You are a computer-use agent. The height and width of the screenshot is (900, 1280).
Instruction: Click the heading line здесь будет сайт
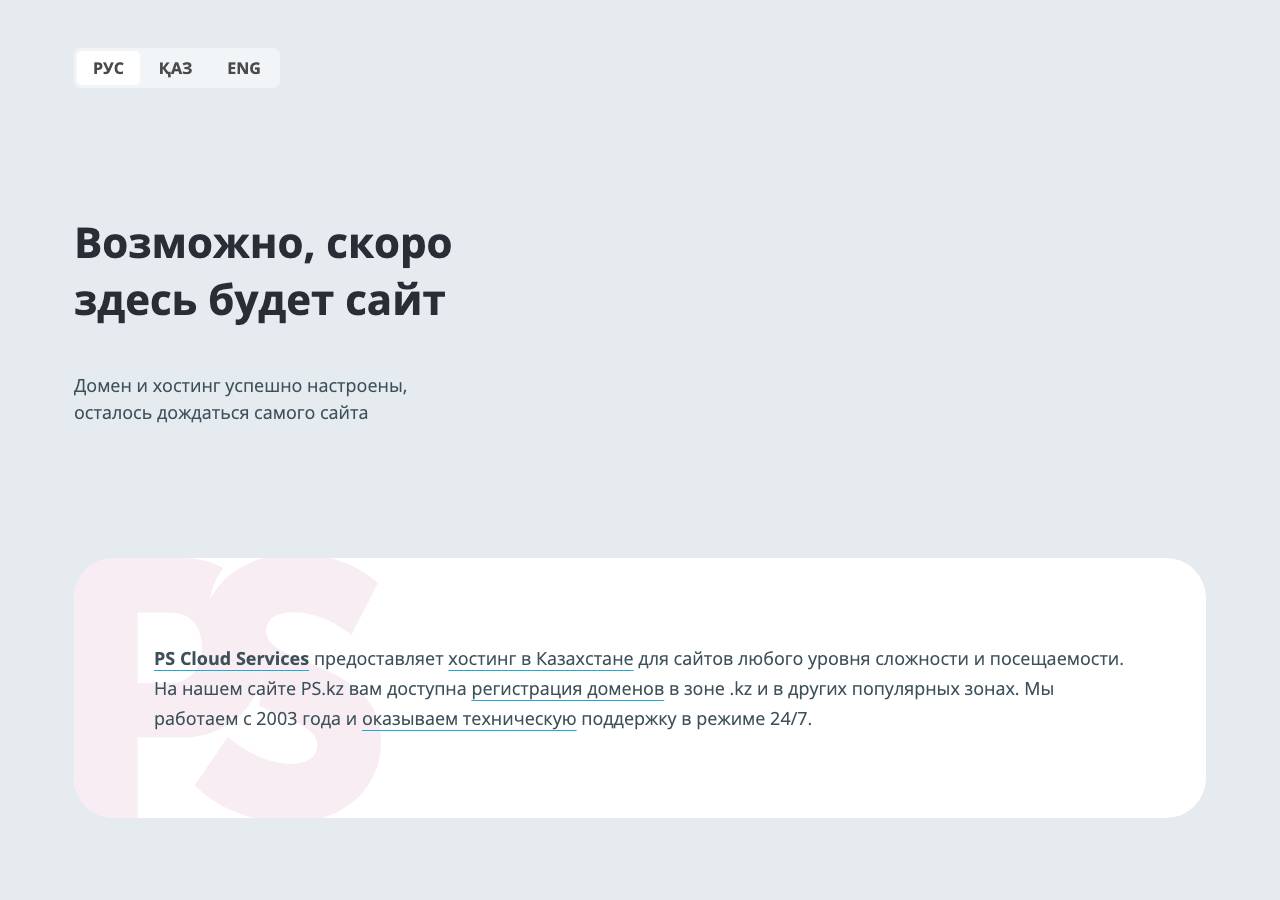[259, 300]
